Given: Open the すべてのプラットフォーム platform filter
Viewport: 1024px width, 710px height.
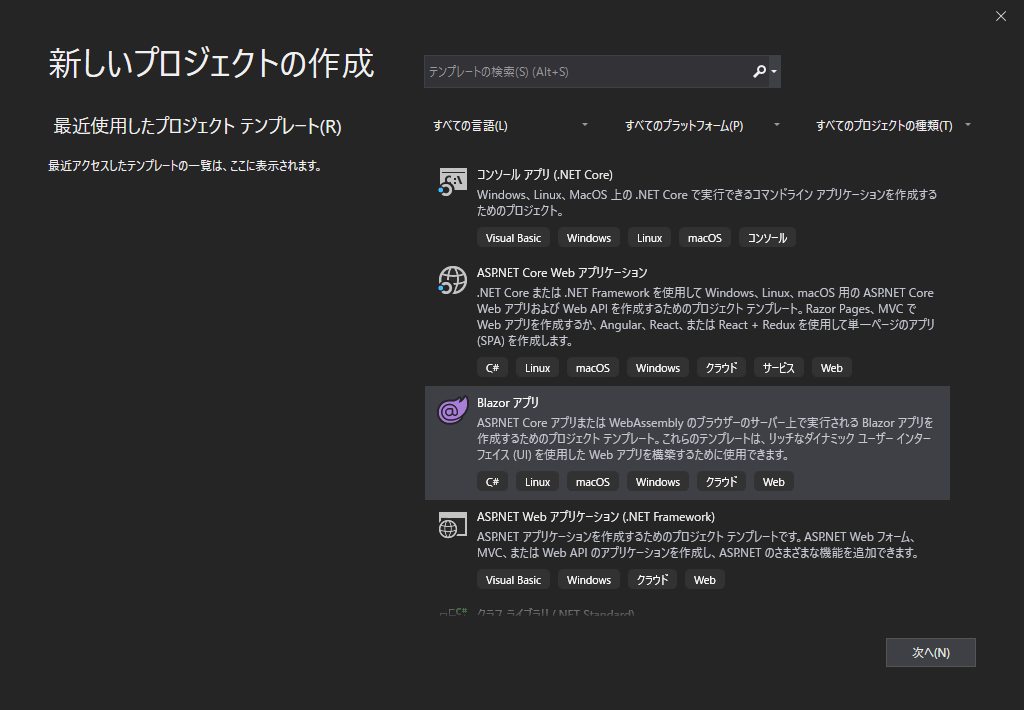Looking at the screenshot, I should [x=702, y=125].
